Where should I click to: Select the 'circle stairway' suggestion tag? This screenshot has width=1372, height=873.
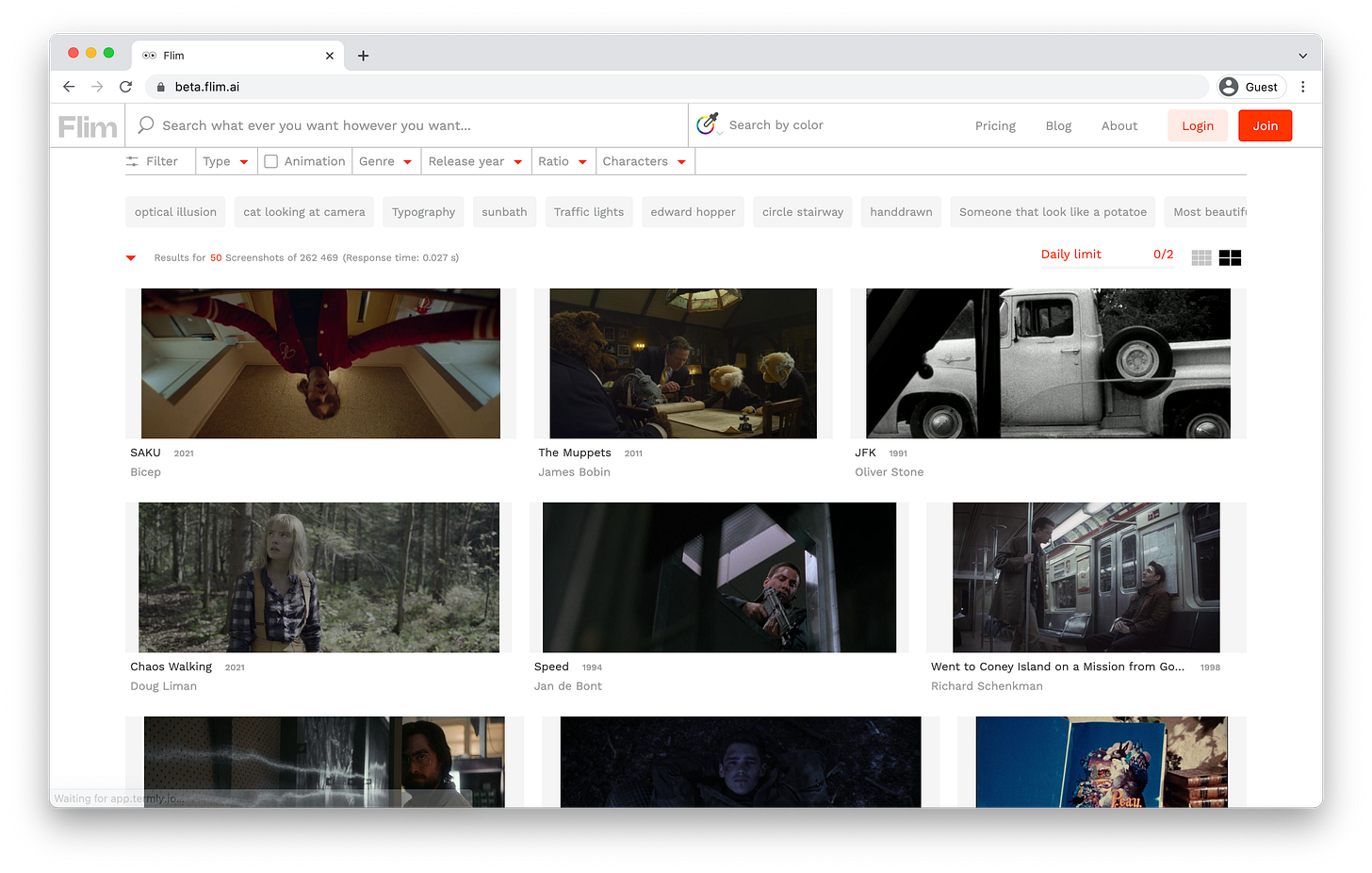[803, 212]
